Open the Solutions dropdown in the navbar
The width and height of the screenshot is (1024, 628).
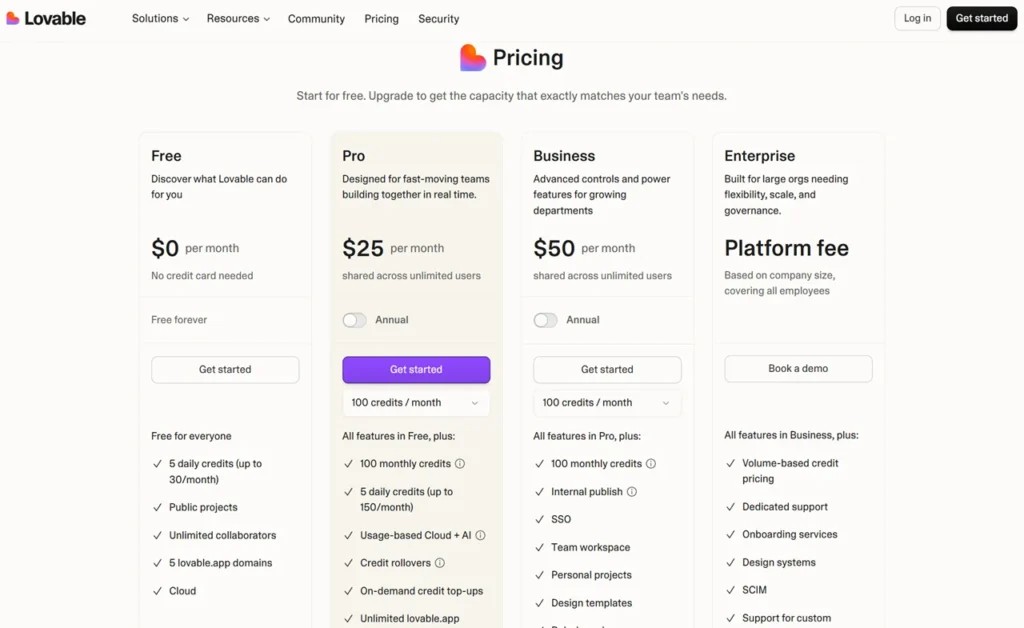pyautogui.click(x=160, y=18)
